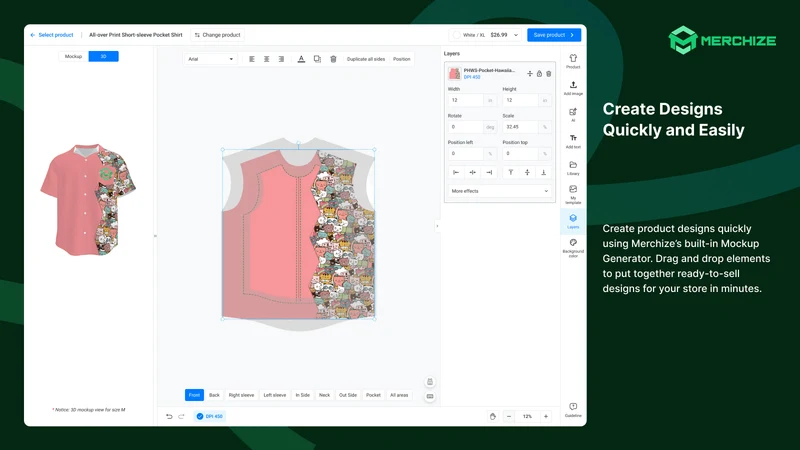Click the Position toolbar button
800x450 pixels.
pyautogui.click(x=402, y=59)
